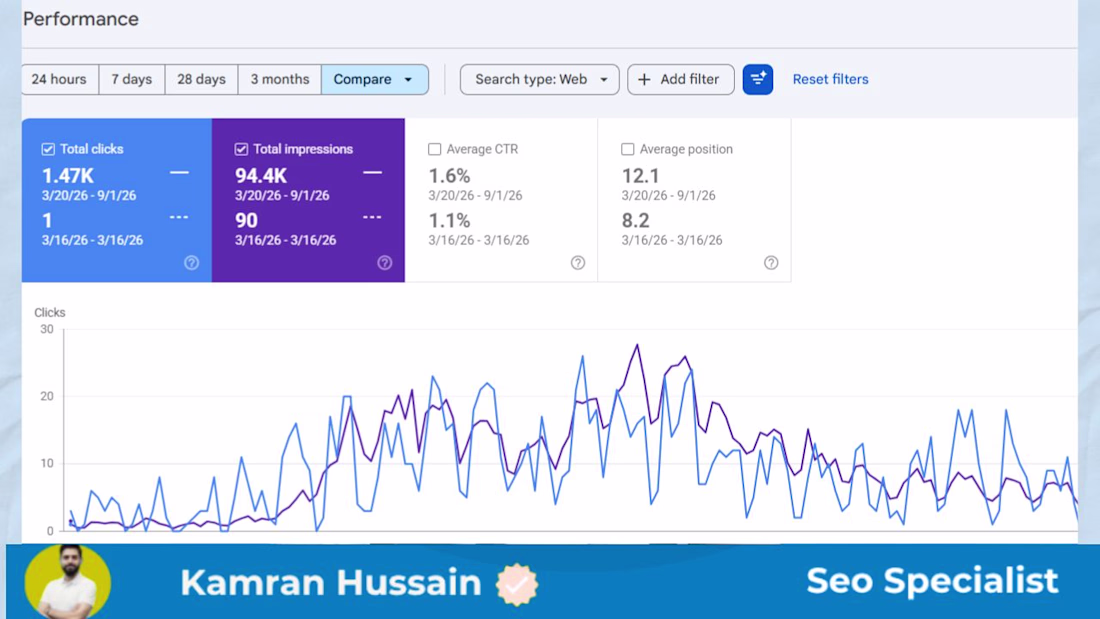Image resolution: width=1100 pixels, height=619 pixels.
Task: Click the Performance heading
Action: point(81,19)
